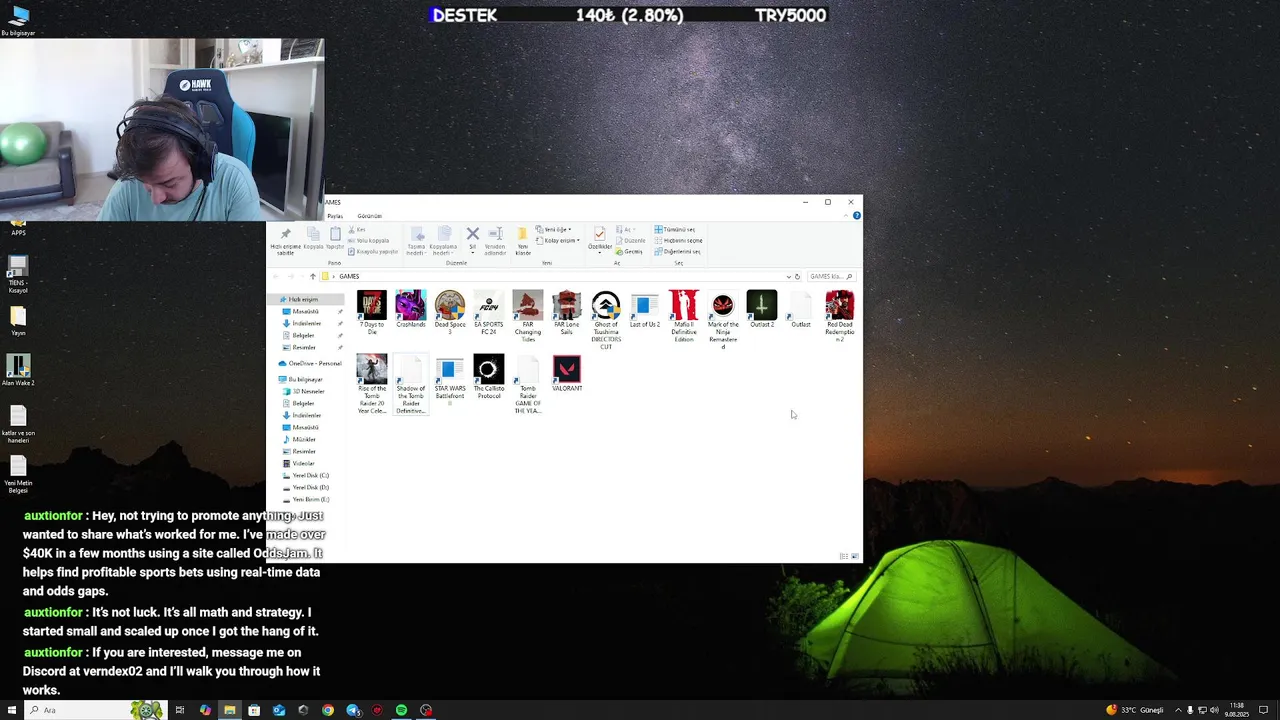Expand the address bar history dropdown
The image size is (1280, 720).
[x=788, y=277]
